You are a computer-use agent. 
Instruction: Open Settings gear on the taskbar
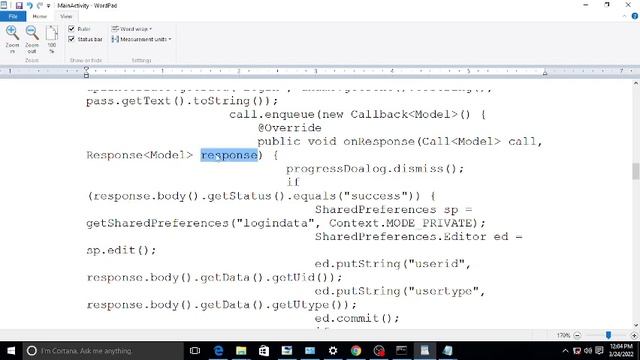tap(333, 351)
